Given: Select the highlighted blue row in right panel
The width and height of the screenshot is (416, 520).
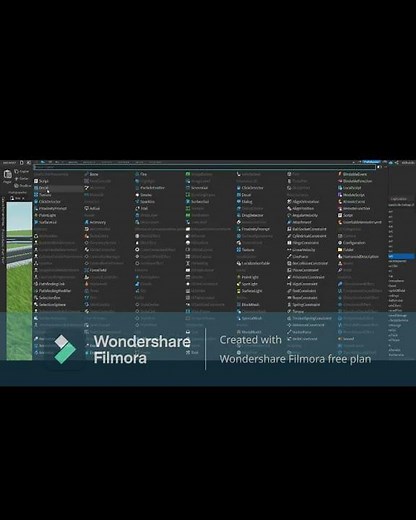Looking at the screenshot, I should [401, 256].
